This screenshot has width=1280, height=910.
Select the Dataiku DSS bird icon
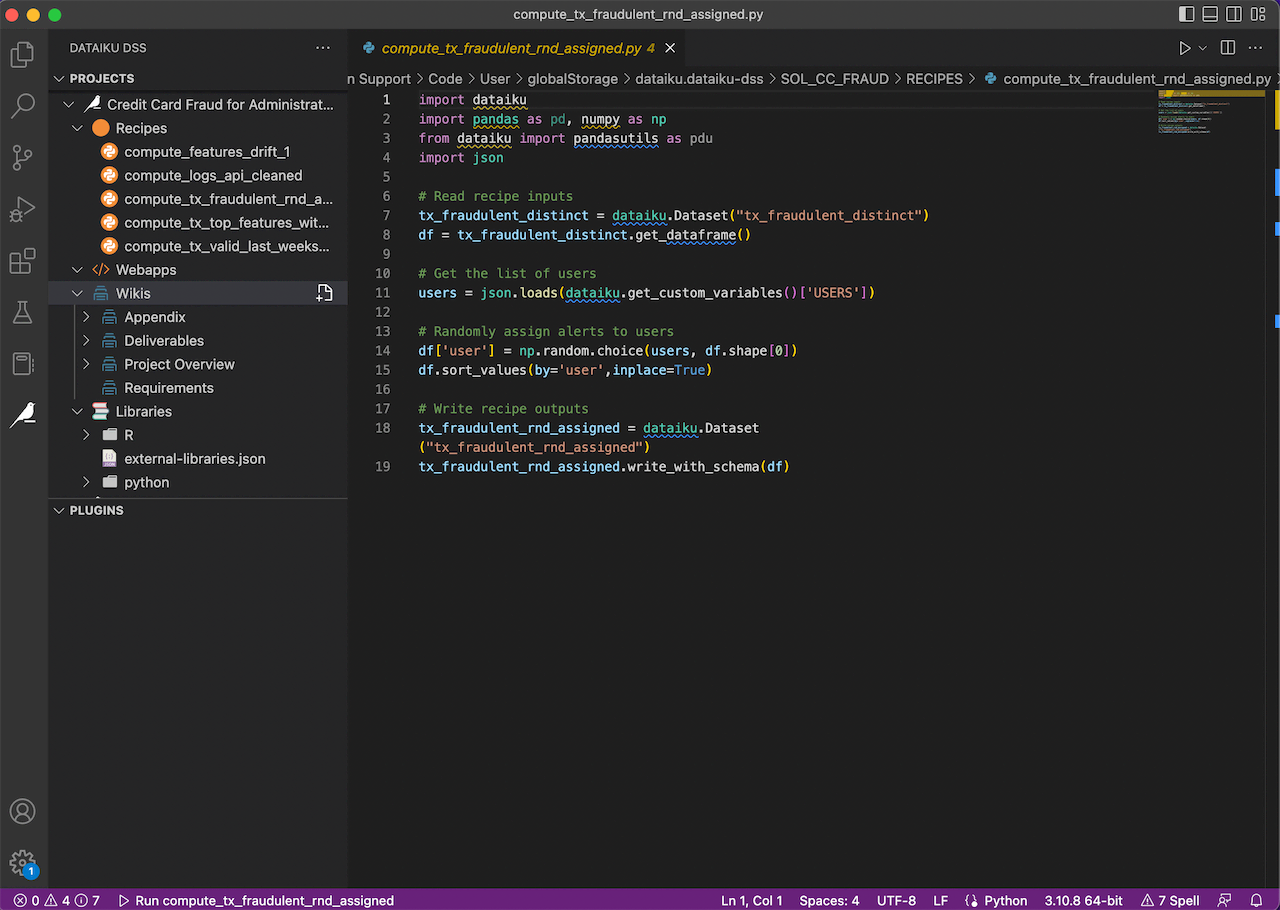click(22, 415)
